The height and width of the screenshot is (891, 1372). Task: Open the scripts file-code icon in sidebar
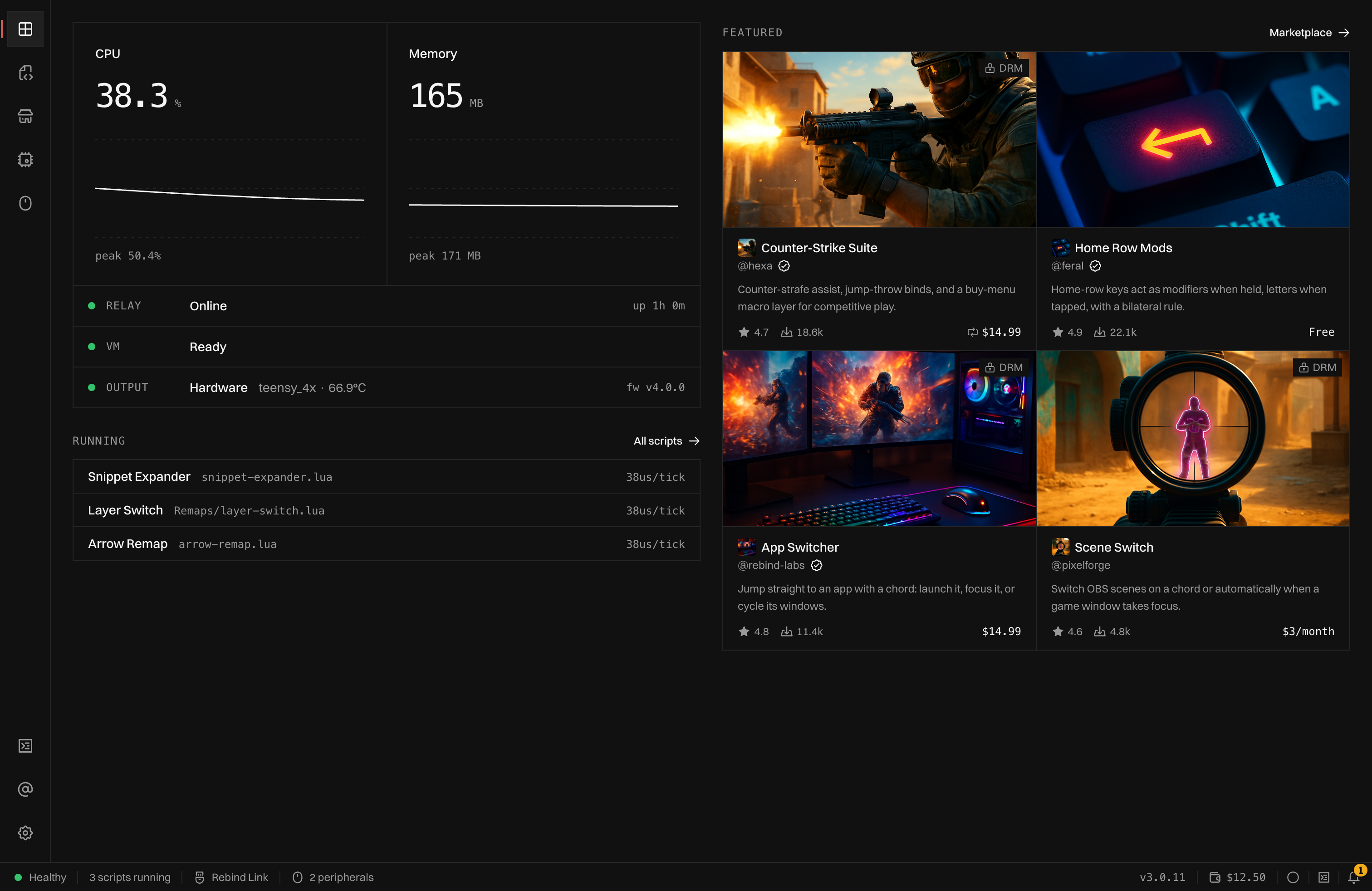click(x=25, y=73)
